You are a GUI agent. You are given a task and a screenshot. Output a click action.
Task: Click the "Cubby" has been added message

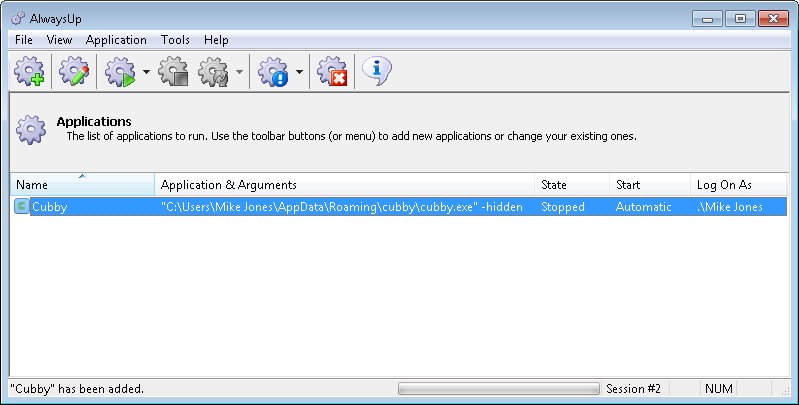(x=77, y=389)
